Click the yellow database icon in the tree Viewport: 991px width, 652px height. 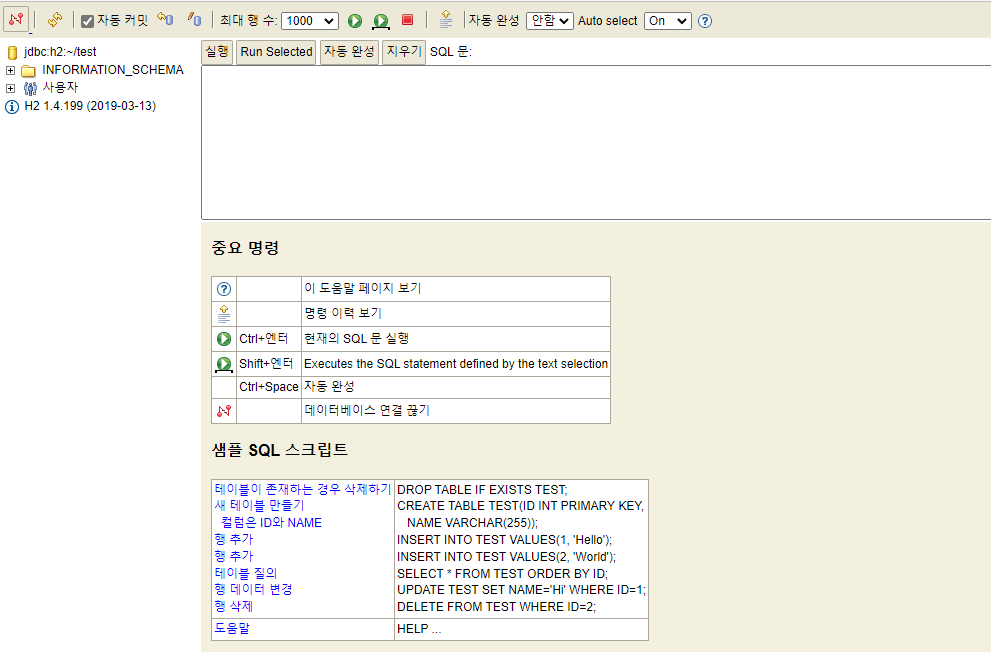pyautogui.click(x=12, y=52)
